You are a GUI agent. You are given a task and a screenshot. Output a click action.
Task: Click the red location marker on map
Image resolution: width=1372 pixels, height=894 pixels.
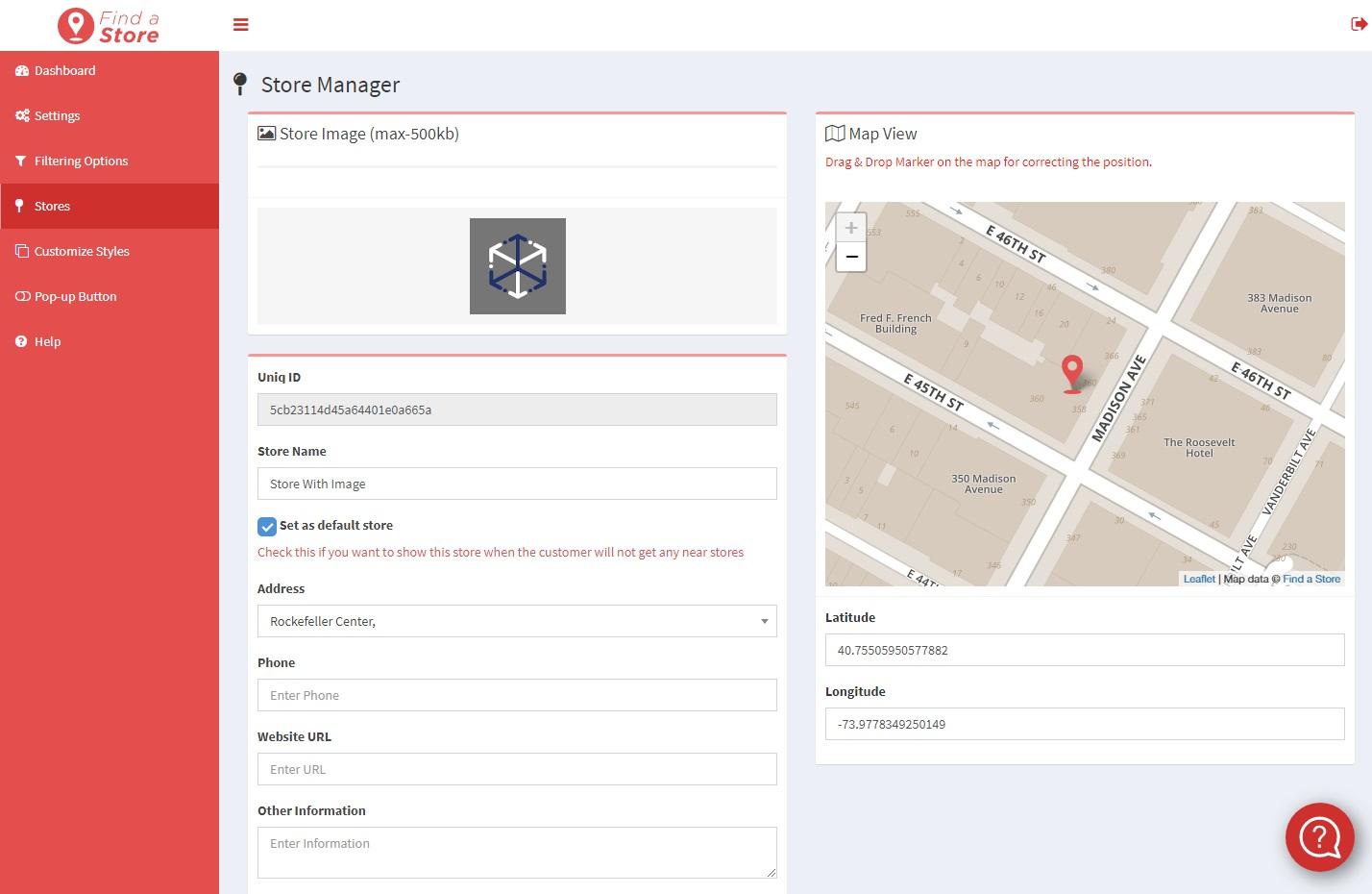[1072, 373]
